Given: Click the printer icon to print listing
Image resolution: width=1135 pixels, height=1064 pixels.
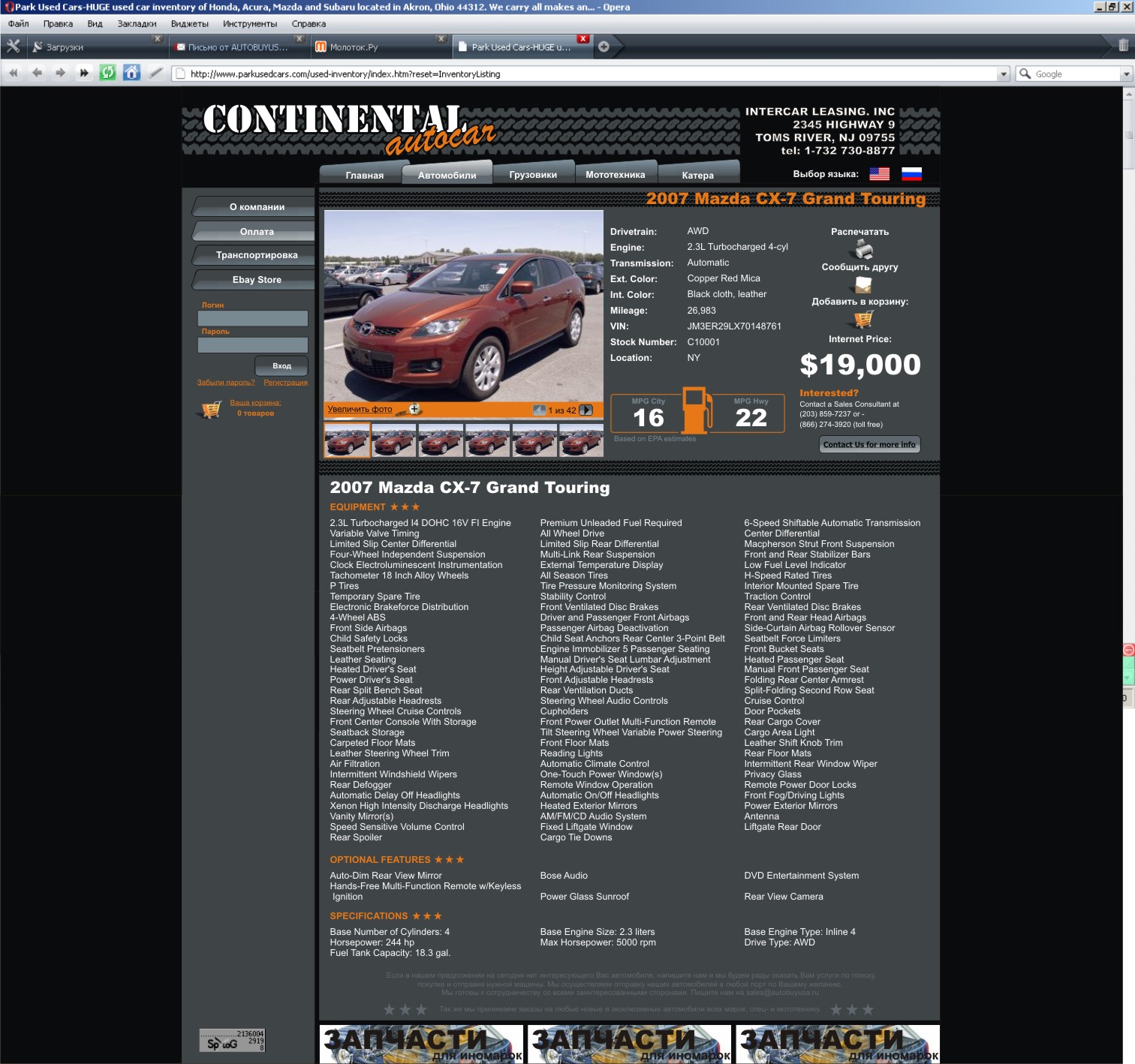Looking at the screenshot, I should pyautogui.click(x=863, y=249).
